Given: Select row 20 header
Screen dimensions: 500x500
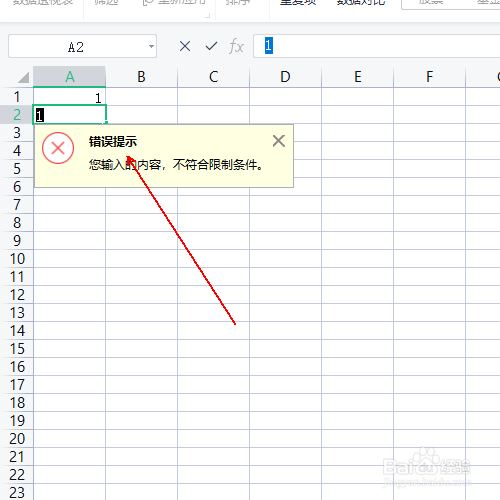Looking at the screenshot, I should [17, 439].
